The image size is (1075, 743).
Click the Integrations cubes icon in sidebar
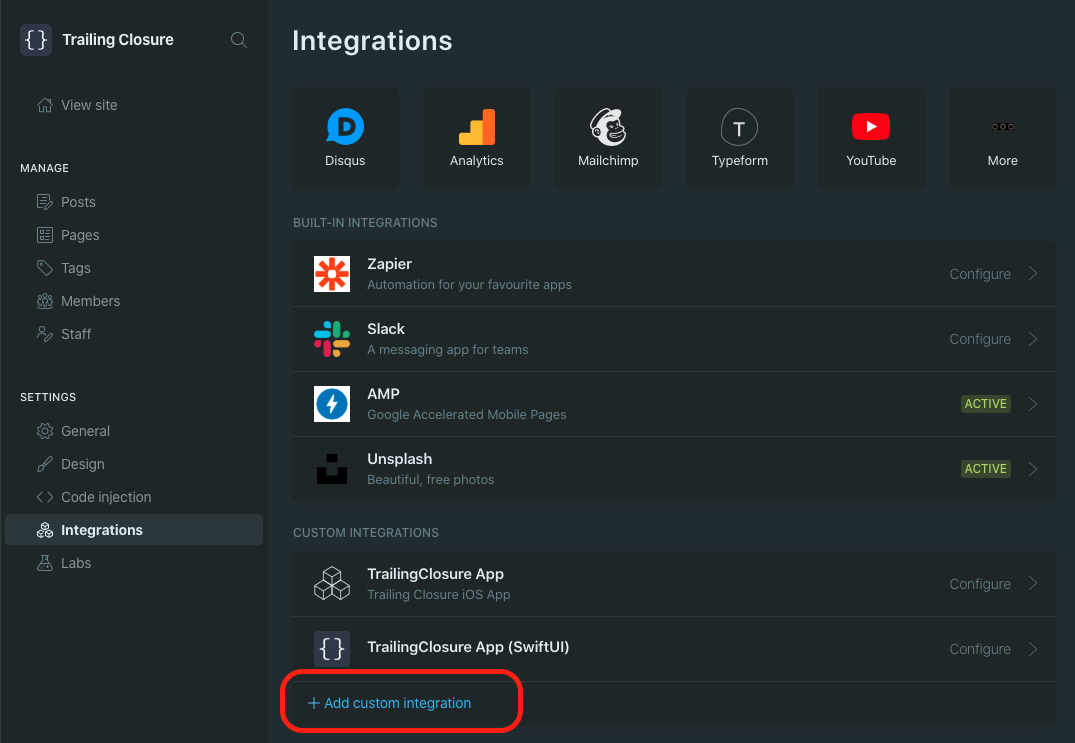(45, 530)
